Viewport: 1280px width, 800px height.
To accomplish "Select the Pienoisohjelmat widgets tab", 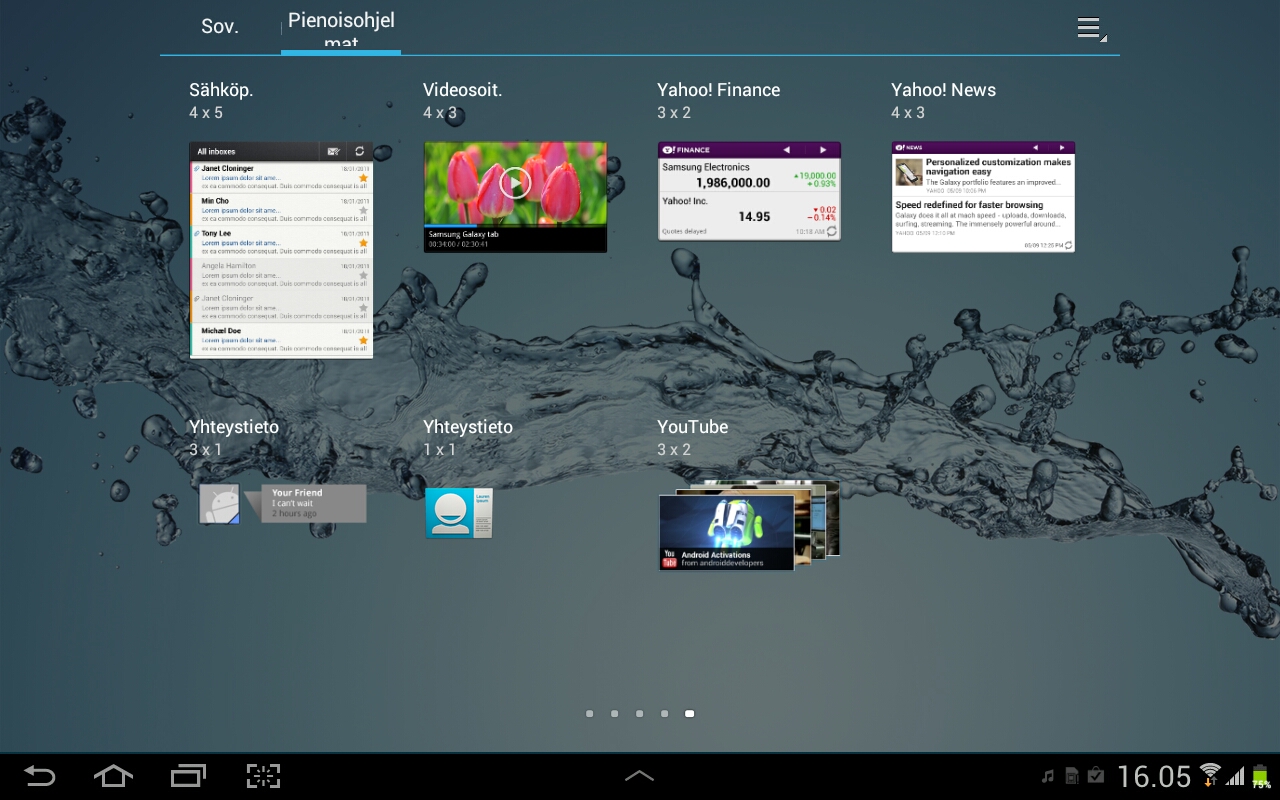I will point(341,27).
